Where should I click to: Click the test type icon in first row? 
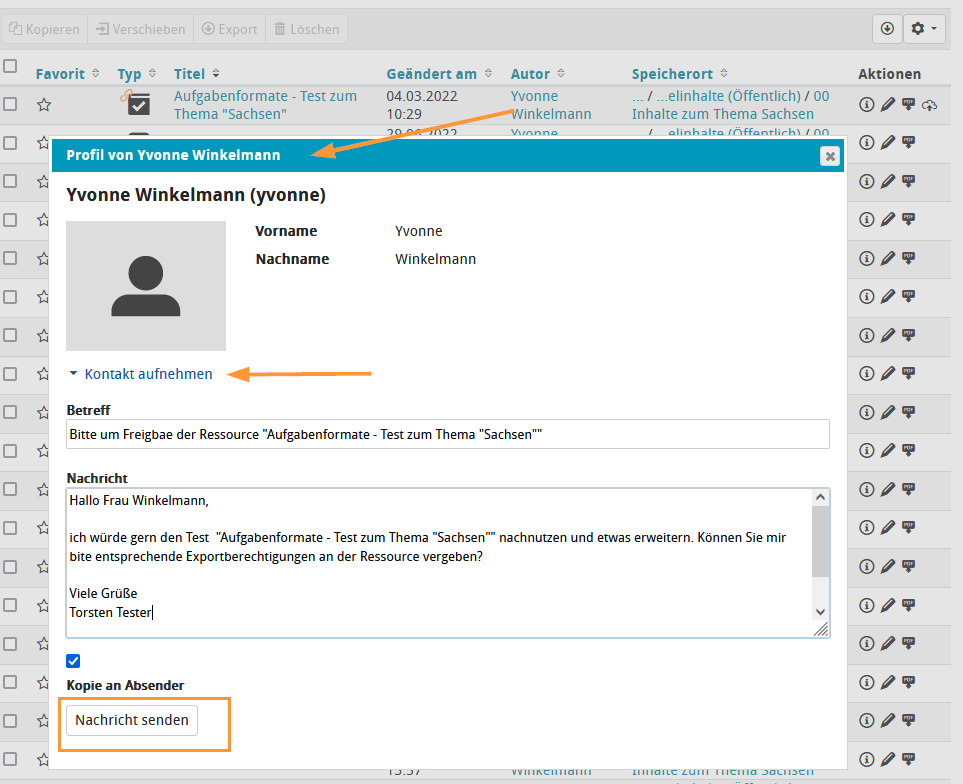point(138,104)
